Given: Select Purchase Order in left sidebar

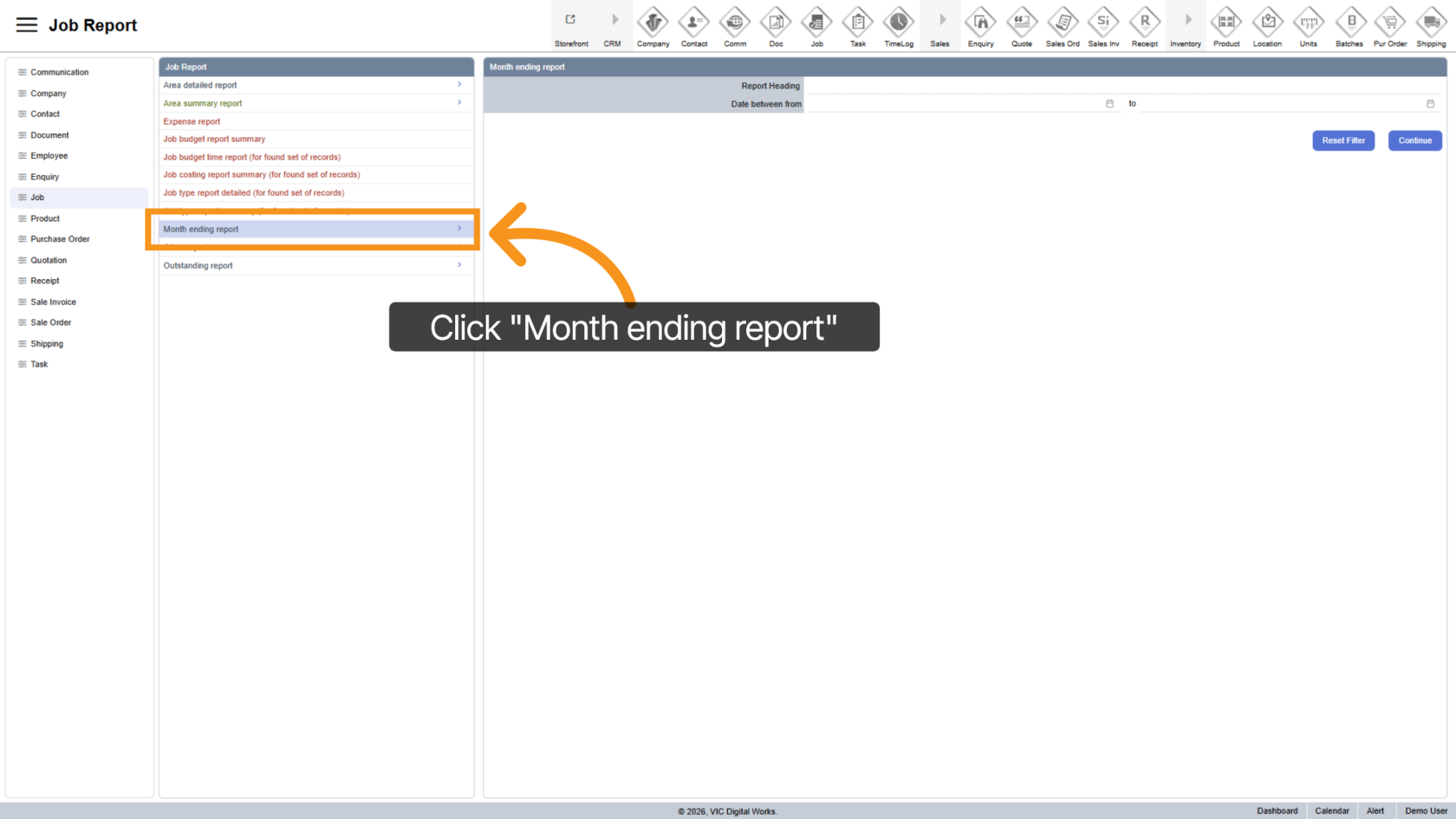Looking at the screenshot, I should (60, 239).
